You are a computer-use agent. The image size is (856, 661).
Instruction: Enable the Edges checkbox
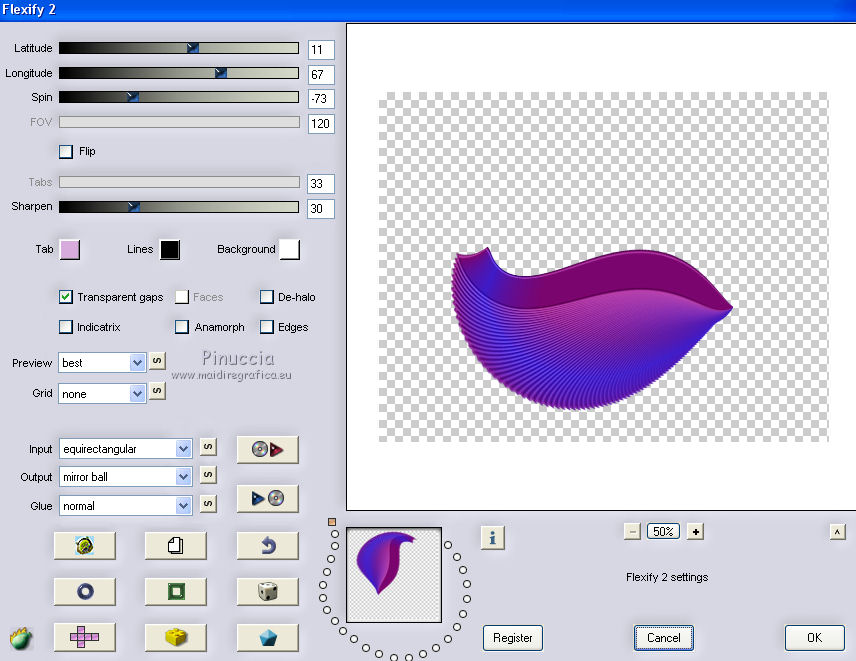(266, 327)
